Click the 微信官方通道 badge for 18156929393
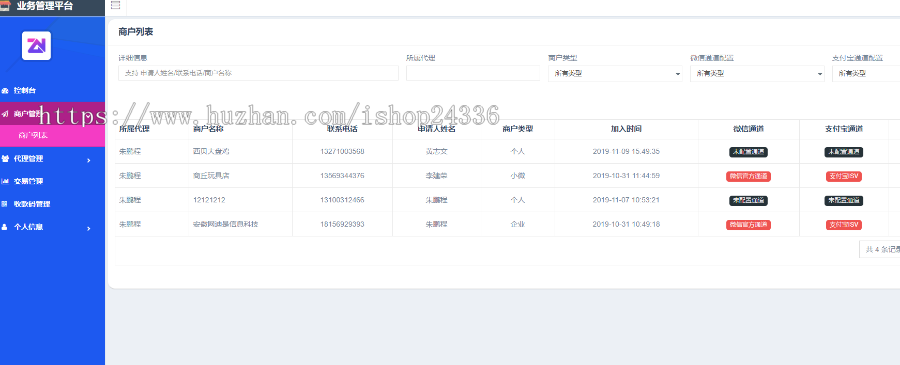 coord(748,225)
